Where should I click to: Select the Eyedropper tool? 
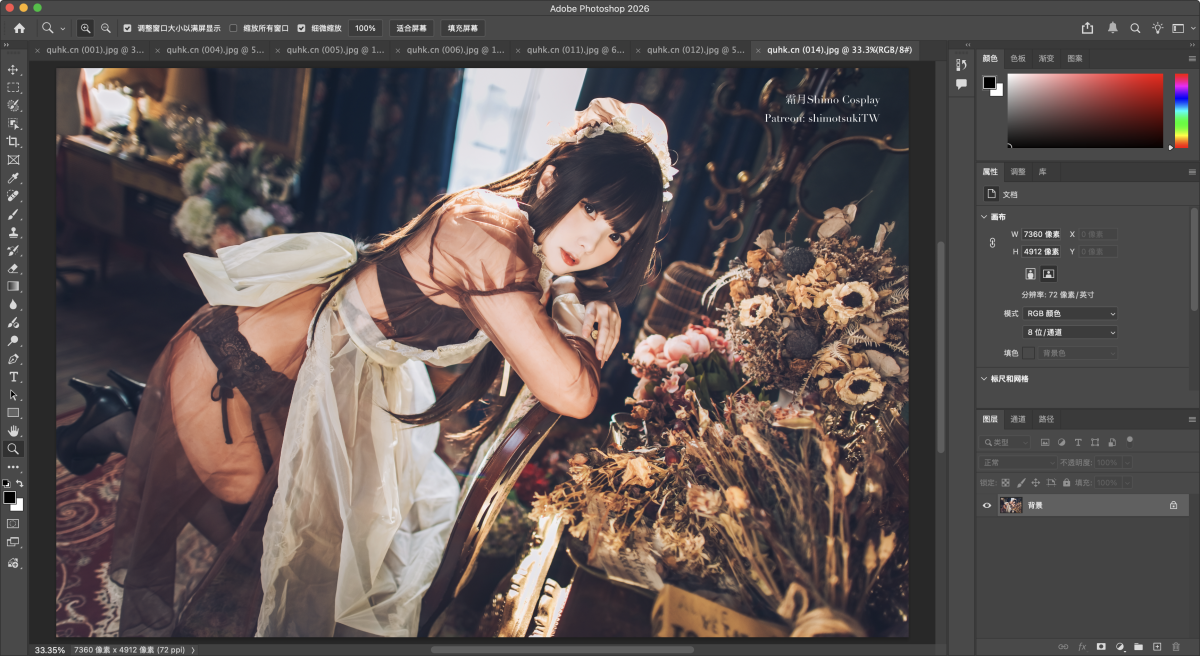tap(14, 178)
